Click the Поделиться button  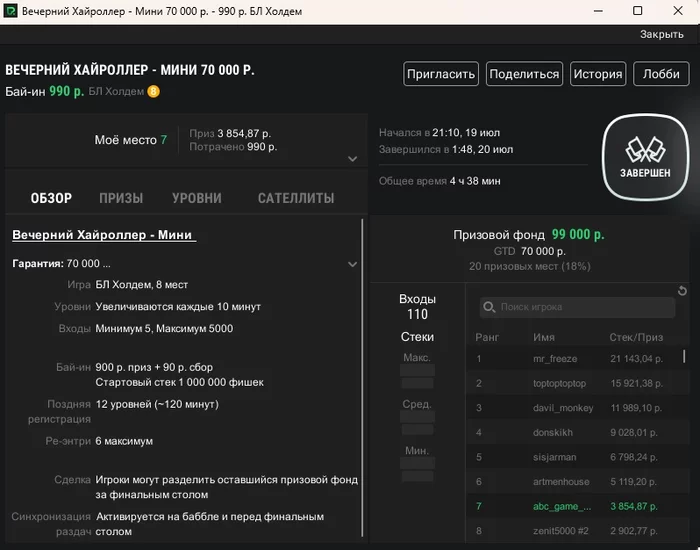pyautogui.click(x=524, y=74)
